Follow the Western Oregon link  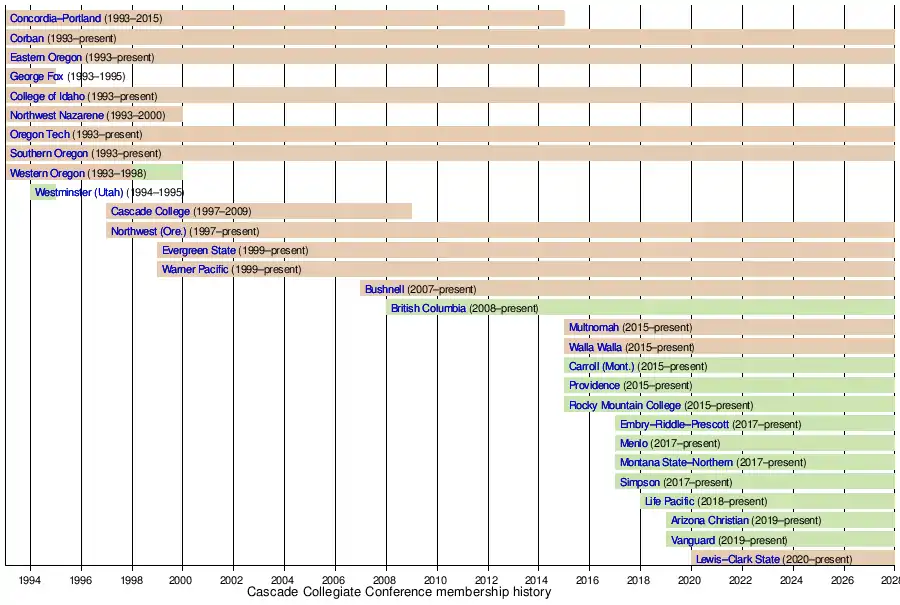click(x=47, y=173)
